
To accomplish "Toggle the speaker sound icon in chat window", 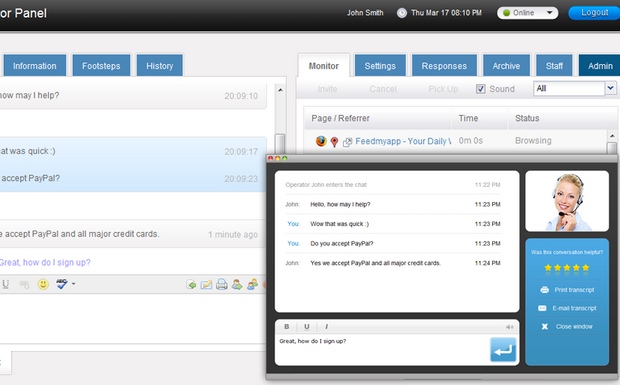I will pyautogui.click(x=510, y=327).
